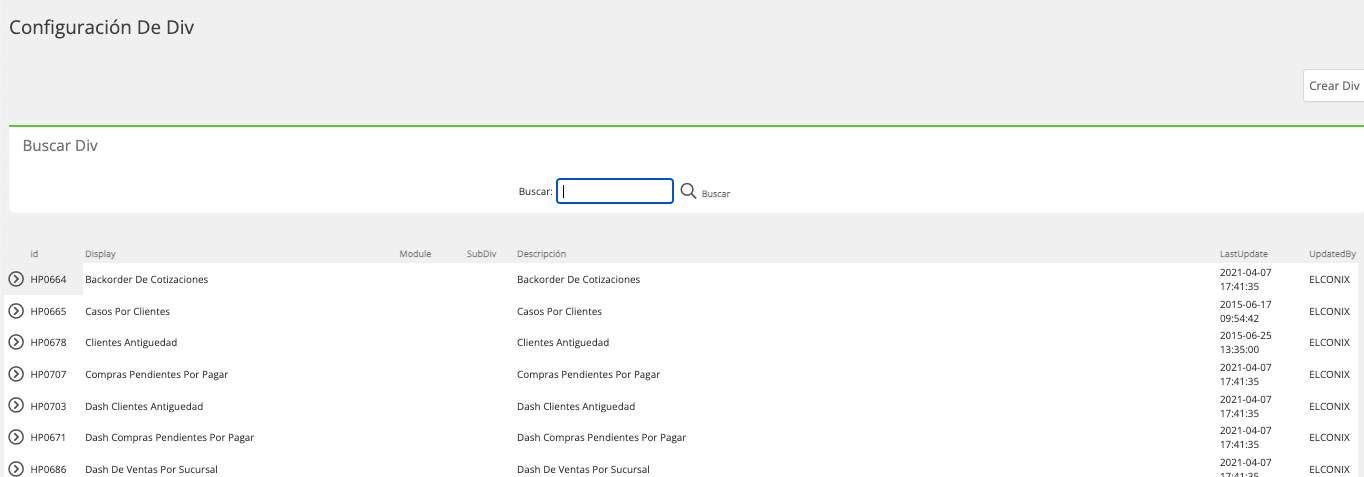Click Descripción cell Compras Pendientes Por Pagar
This screenshot has height=477, width=1364.
(588, 374)
